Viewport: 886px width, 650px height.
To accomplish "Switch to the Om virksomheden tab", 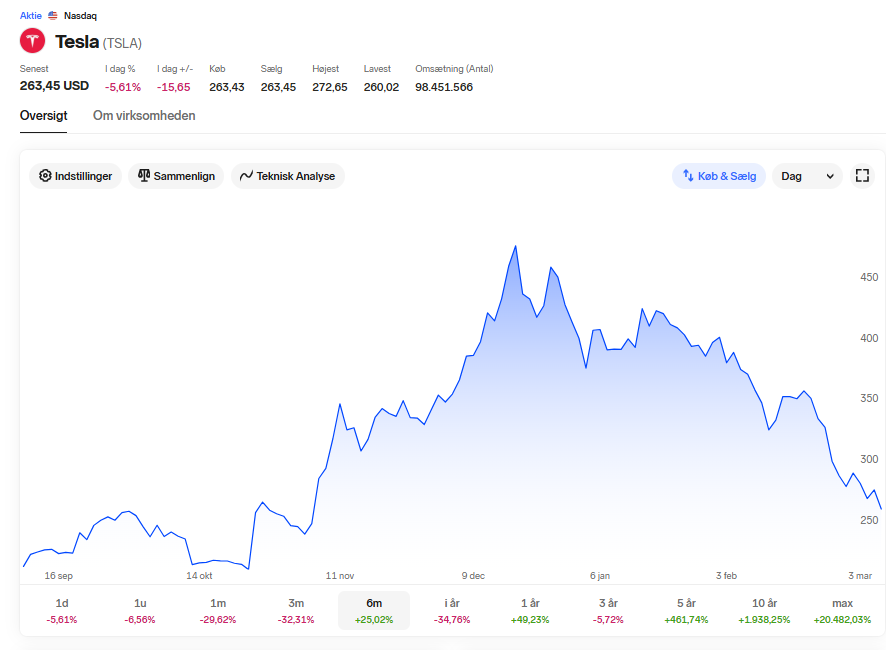I will coord(144,116).
